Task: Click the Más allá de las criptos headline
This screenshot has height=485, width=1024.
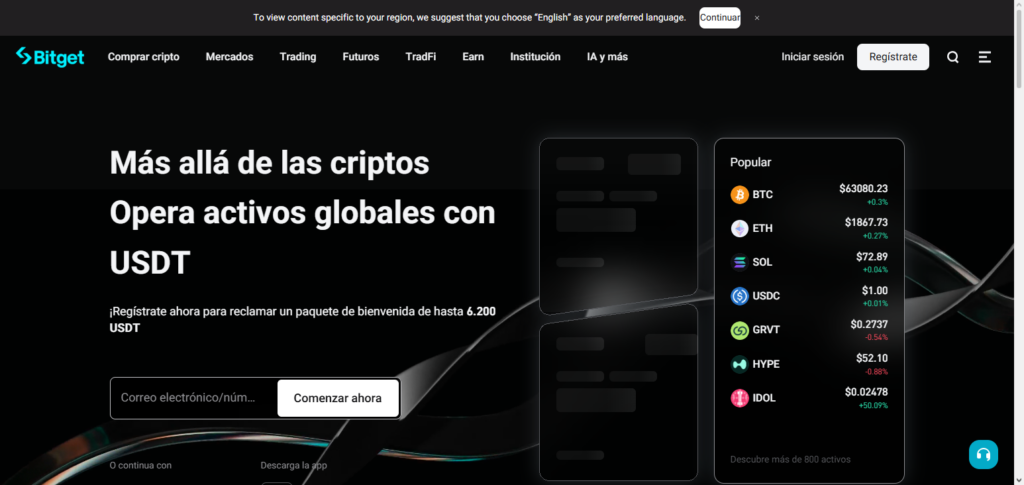Action: pos(270,163)
